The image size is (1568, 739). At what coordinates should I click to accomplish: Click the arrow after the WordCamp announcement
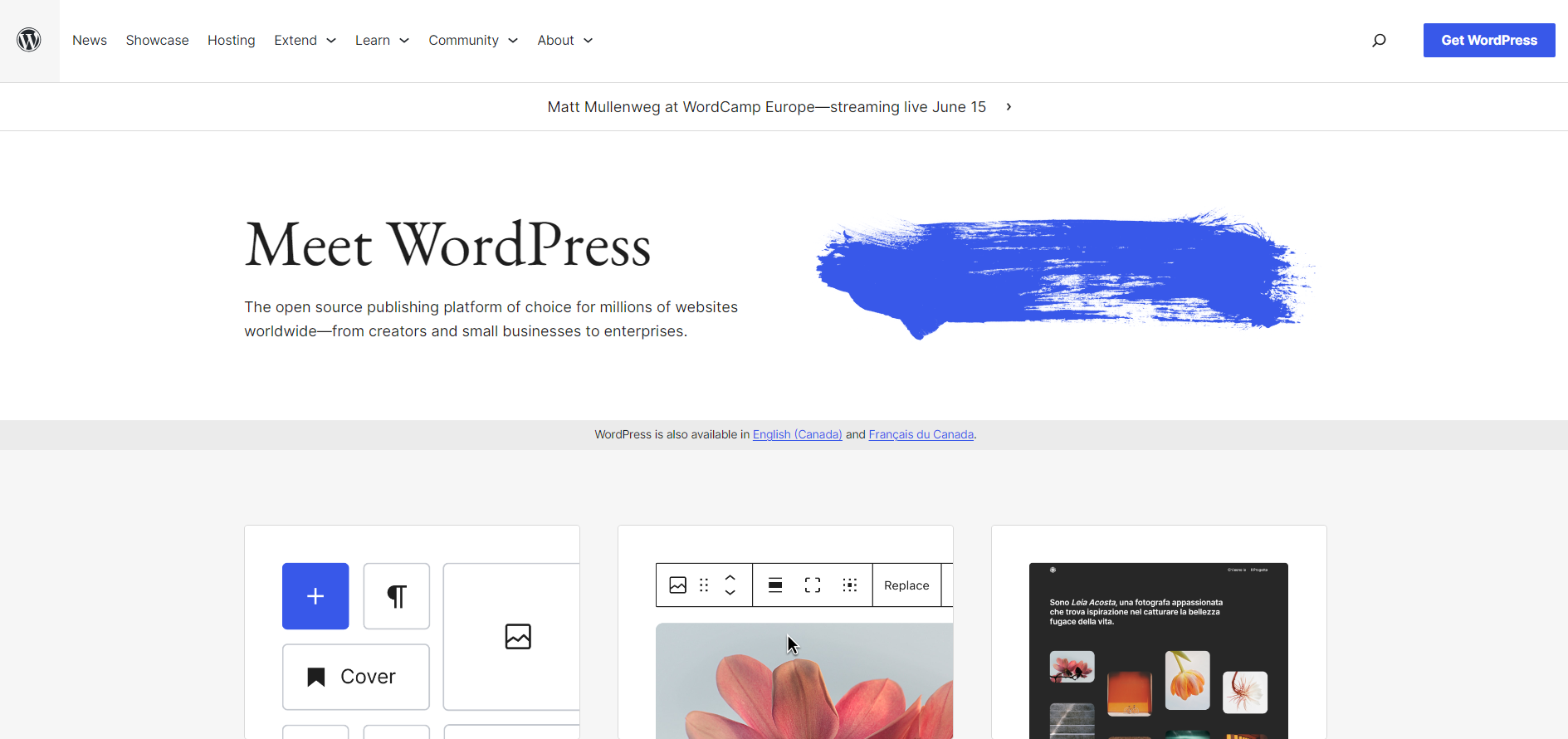1009,107
